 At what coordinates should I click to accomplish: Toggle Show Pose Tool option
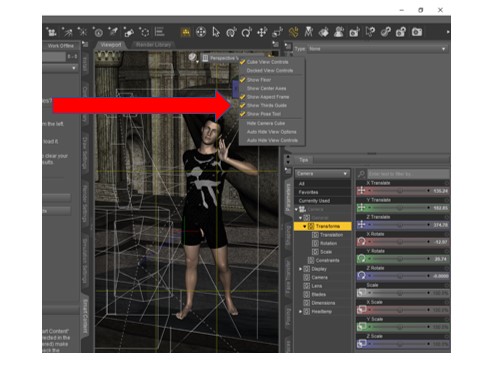point(264,114)
